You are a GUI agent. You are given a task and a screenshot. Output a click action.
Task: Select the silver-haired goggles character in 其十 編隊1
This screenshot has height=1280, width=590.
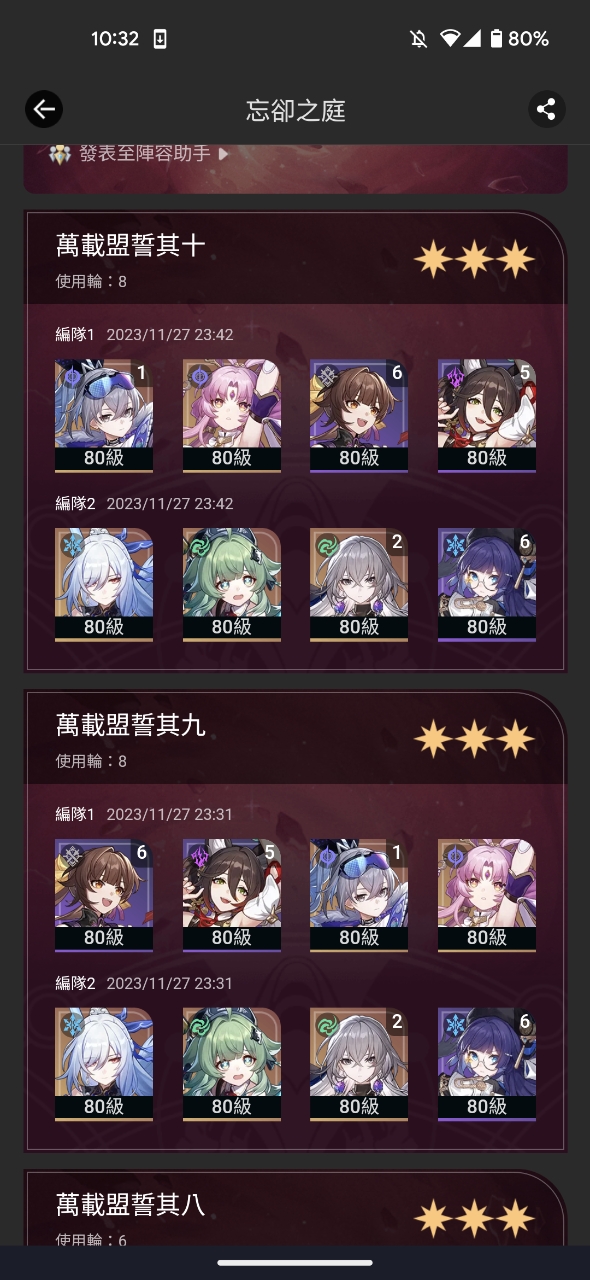(104, 416)
